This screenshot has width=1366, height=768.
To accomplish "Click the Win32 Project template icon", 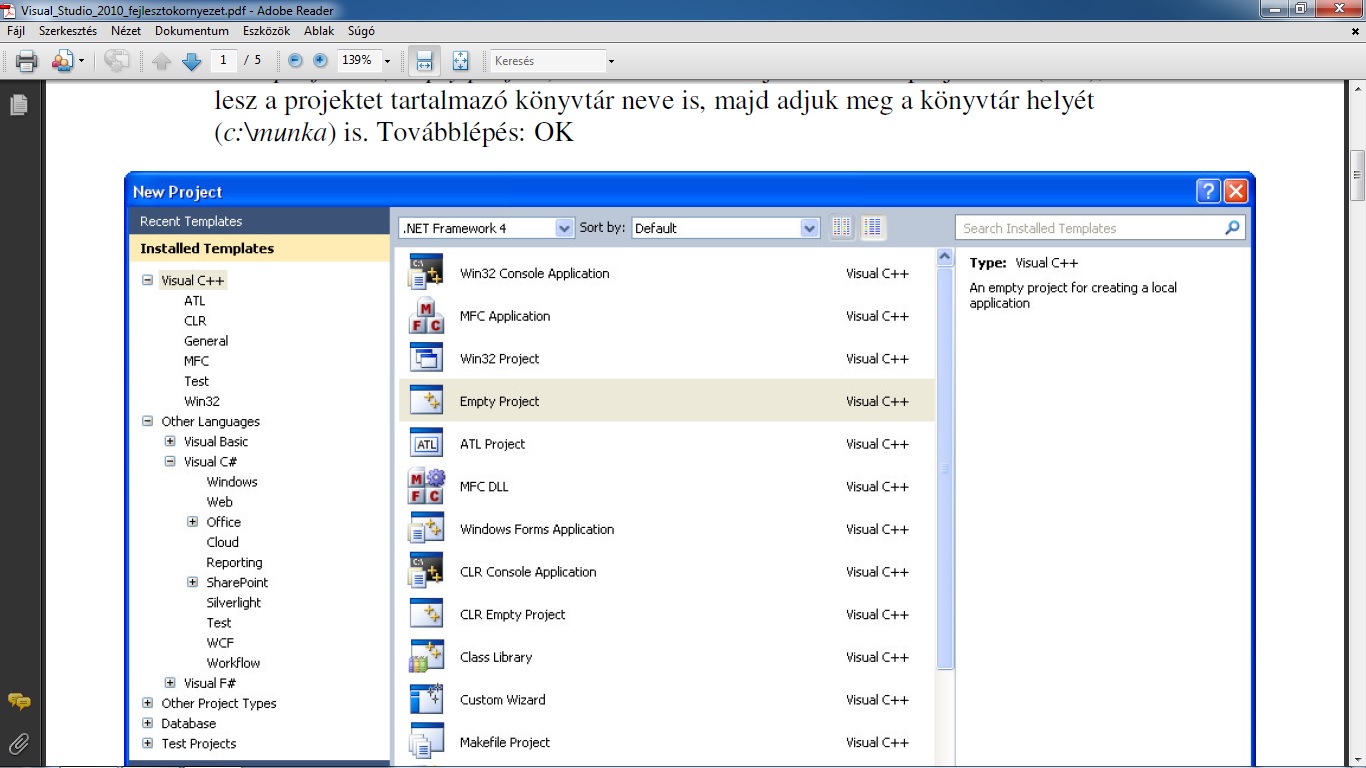I will (x=426, y=359).
